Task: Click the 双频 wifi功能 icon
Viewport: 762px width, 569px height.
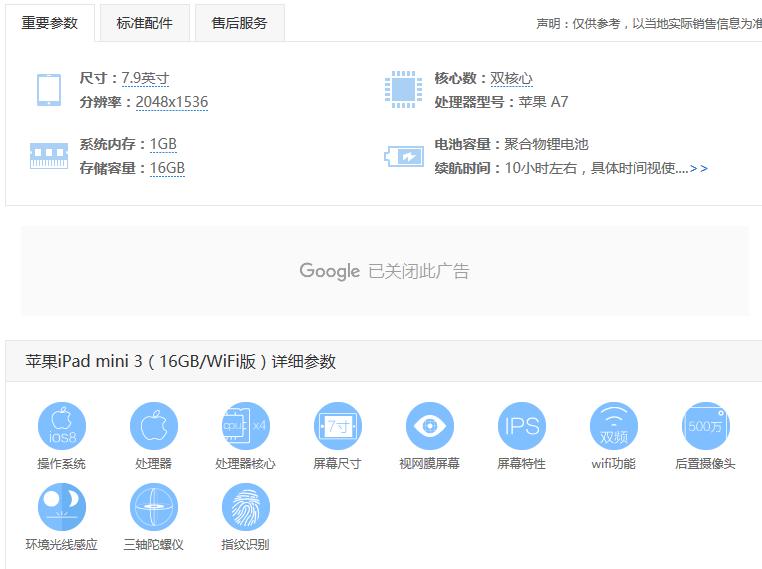Action: [x=613, y=426]
